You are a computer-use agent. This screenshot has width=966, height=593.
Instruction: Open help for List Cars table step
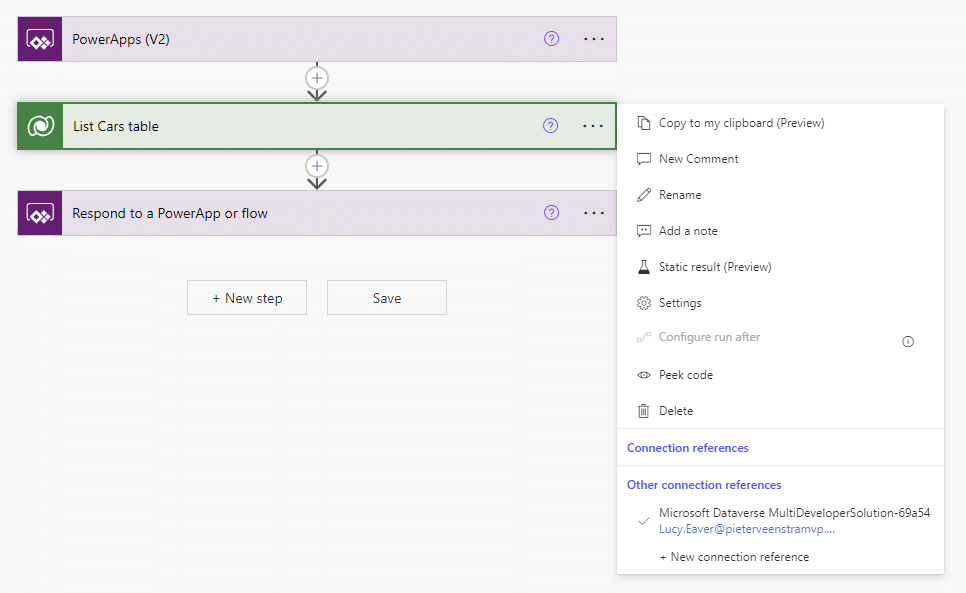551,126
